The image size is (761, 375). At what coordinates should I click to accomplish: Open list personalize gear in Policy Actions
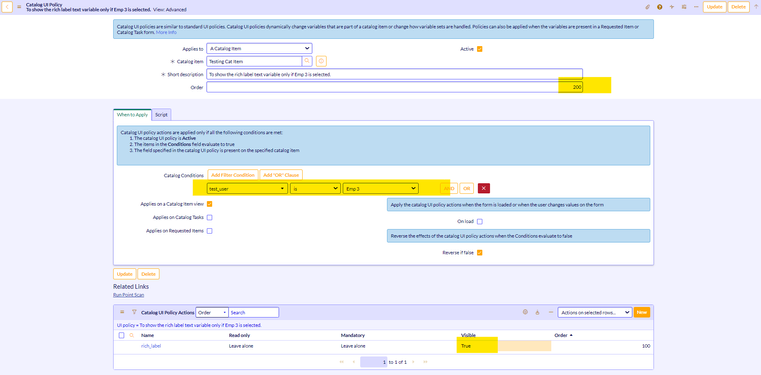(525, 312)
